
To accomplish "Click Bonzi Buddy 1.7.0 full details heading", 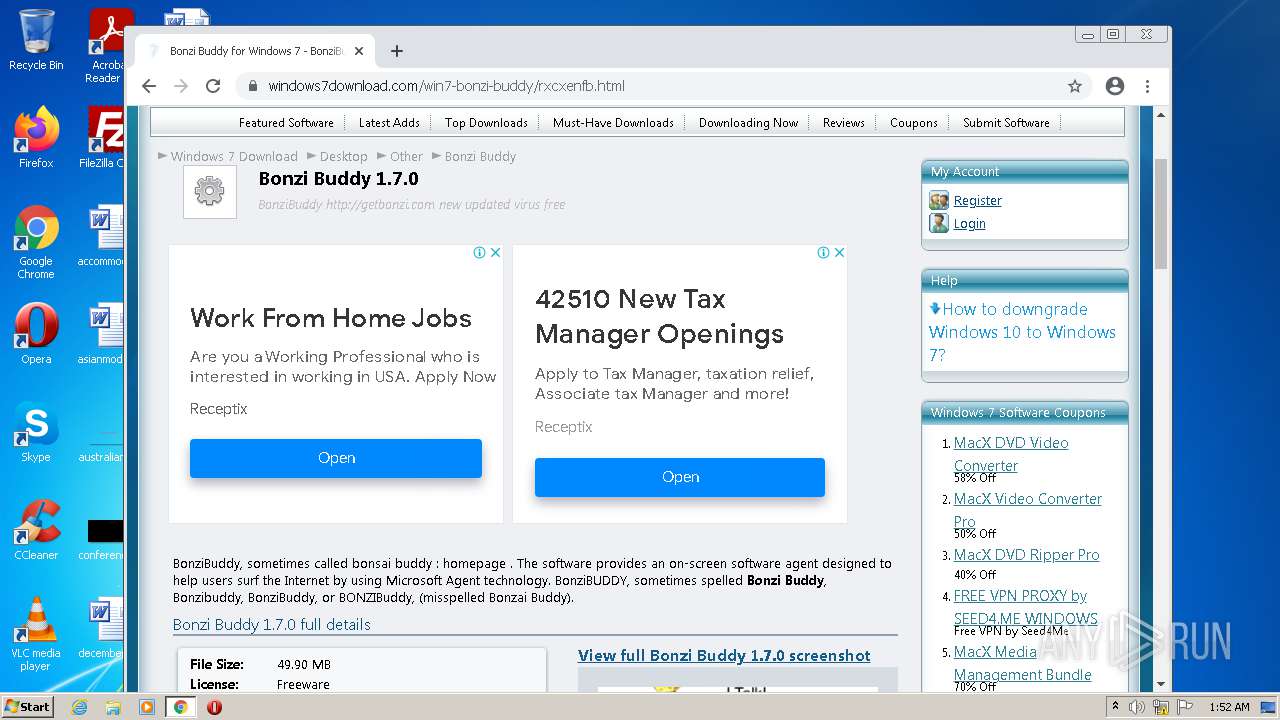I will [272, 624].
